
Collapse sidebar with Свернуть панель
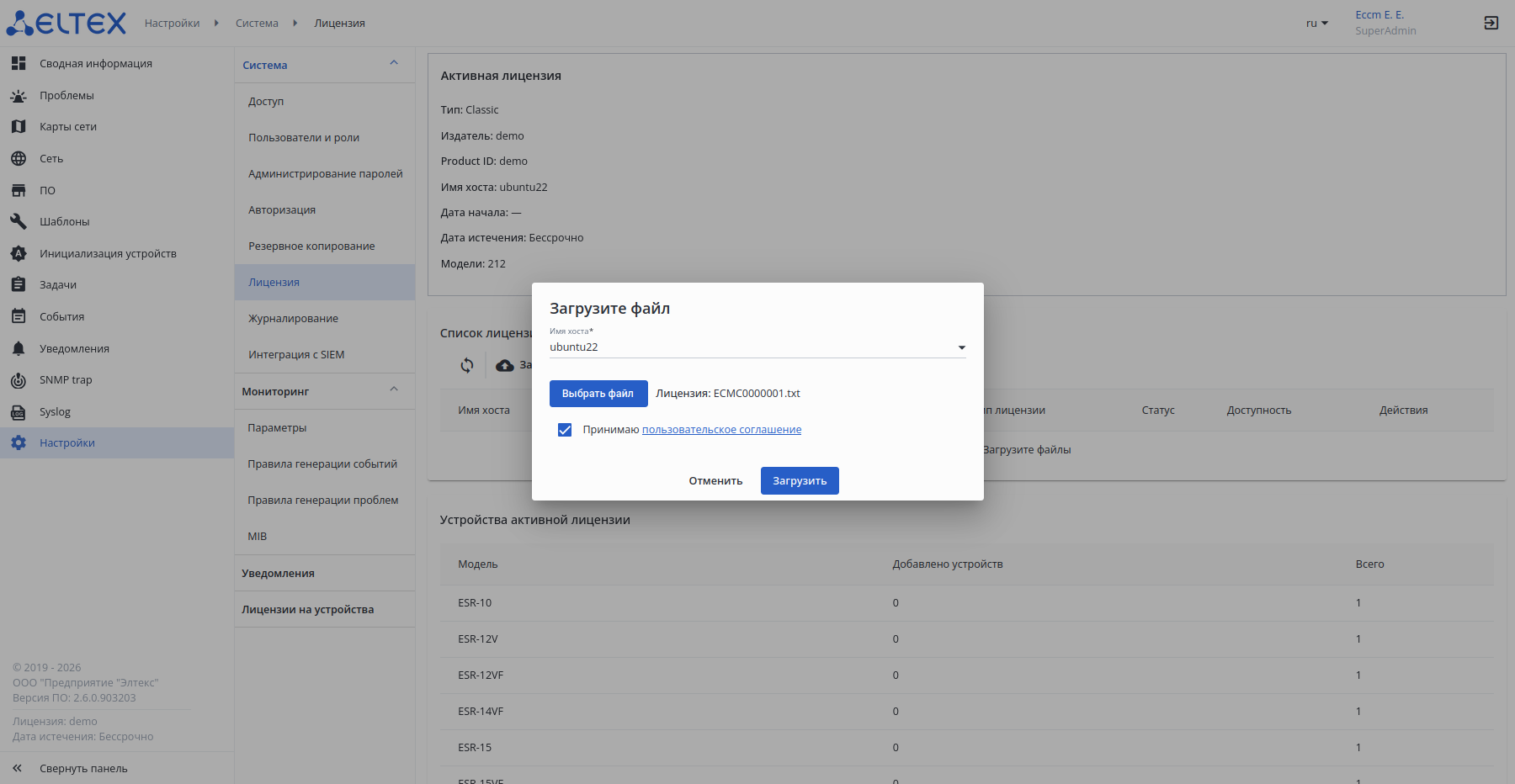[82, 769]
